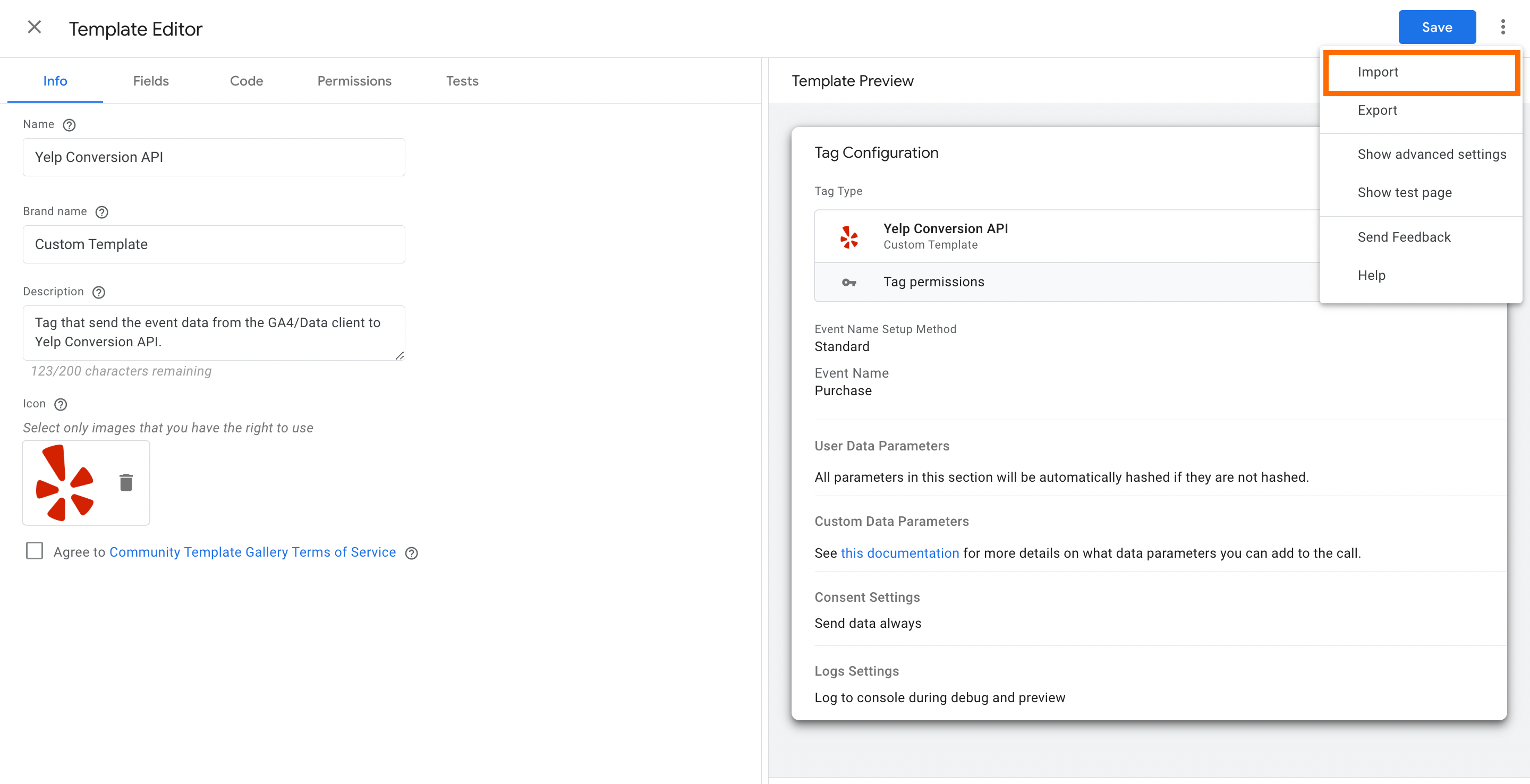Click the help icon after Terms of Service

coord(412,553)
